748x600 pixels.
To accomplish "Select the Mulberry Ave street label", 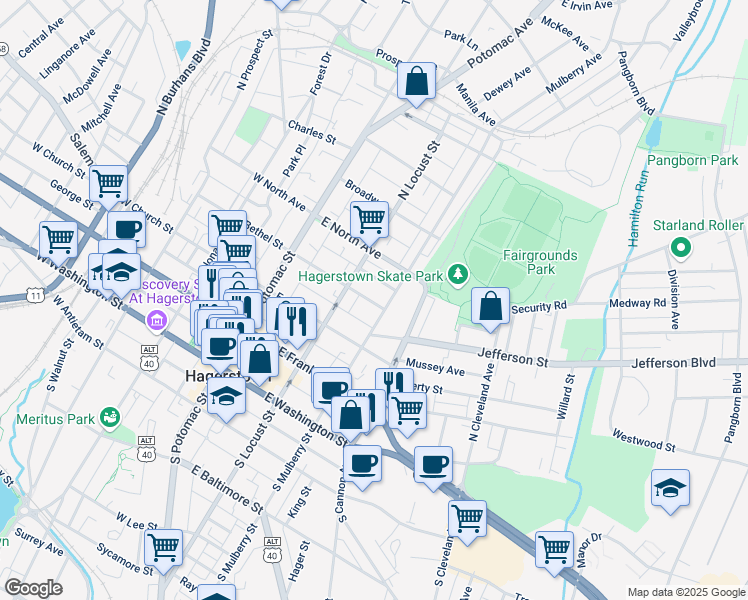I will coord(574,73).
